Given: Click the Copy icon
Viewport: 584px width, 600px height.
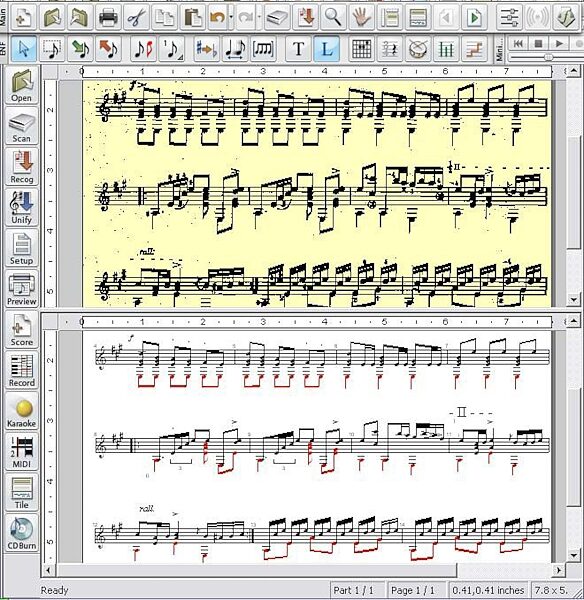Looking at the screenshot, I should click(x=165, y=17).
